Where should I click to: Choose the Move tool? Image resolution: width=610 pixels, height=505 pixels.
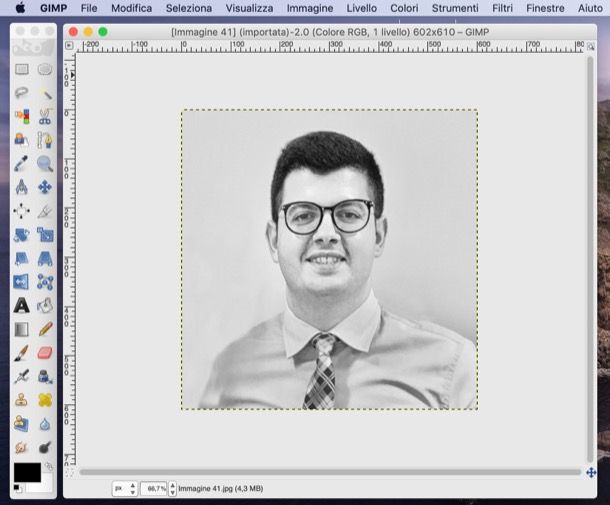(45, 188)
